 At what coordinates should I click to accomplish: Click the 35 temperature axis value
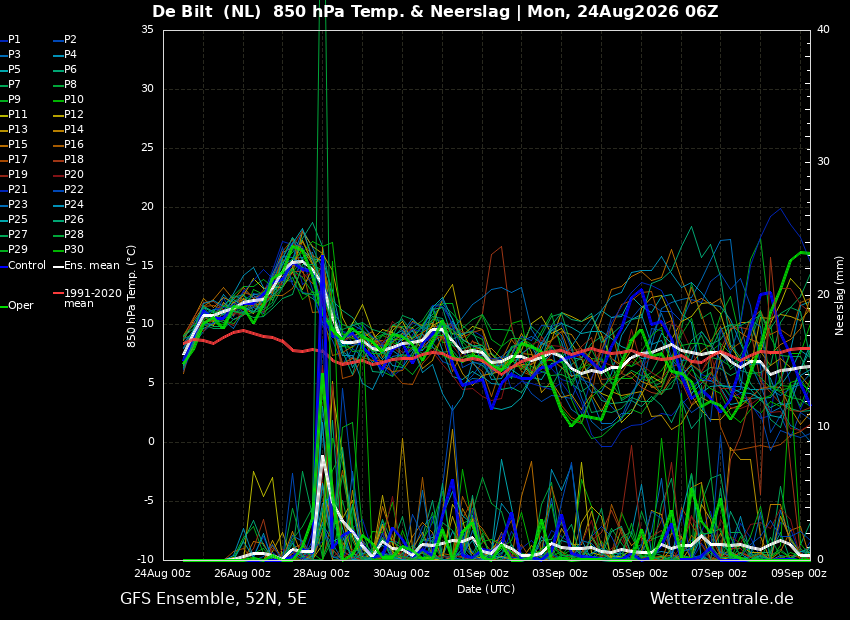tap(147, 30)
